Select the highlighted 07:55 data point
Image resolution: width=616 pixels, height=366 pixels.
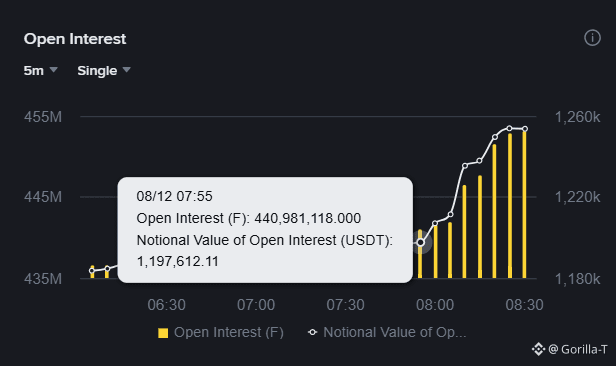click(420, 243)
